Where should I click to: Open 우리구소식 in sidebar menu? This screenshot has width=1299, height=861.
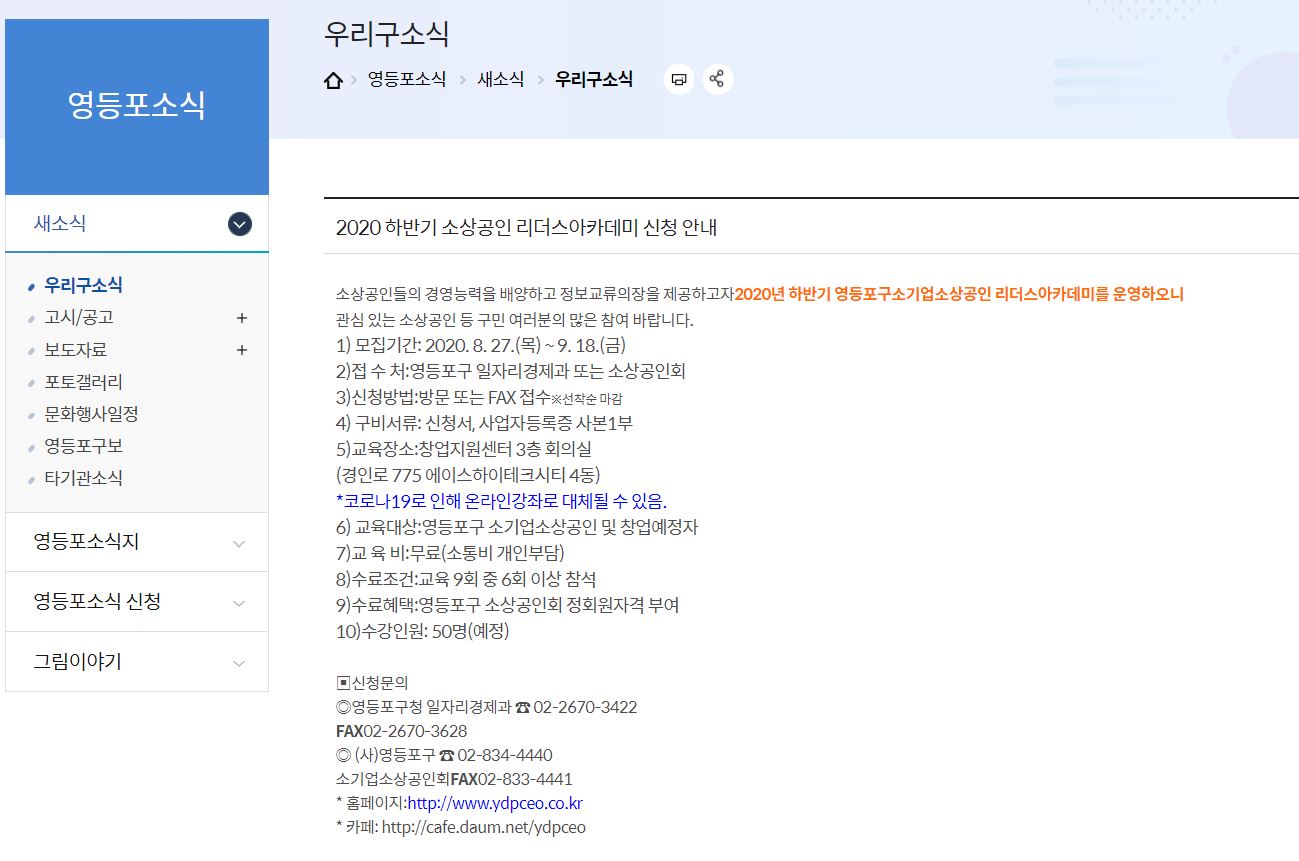click(84, 285)
